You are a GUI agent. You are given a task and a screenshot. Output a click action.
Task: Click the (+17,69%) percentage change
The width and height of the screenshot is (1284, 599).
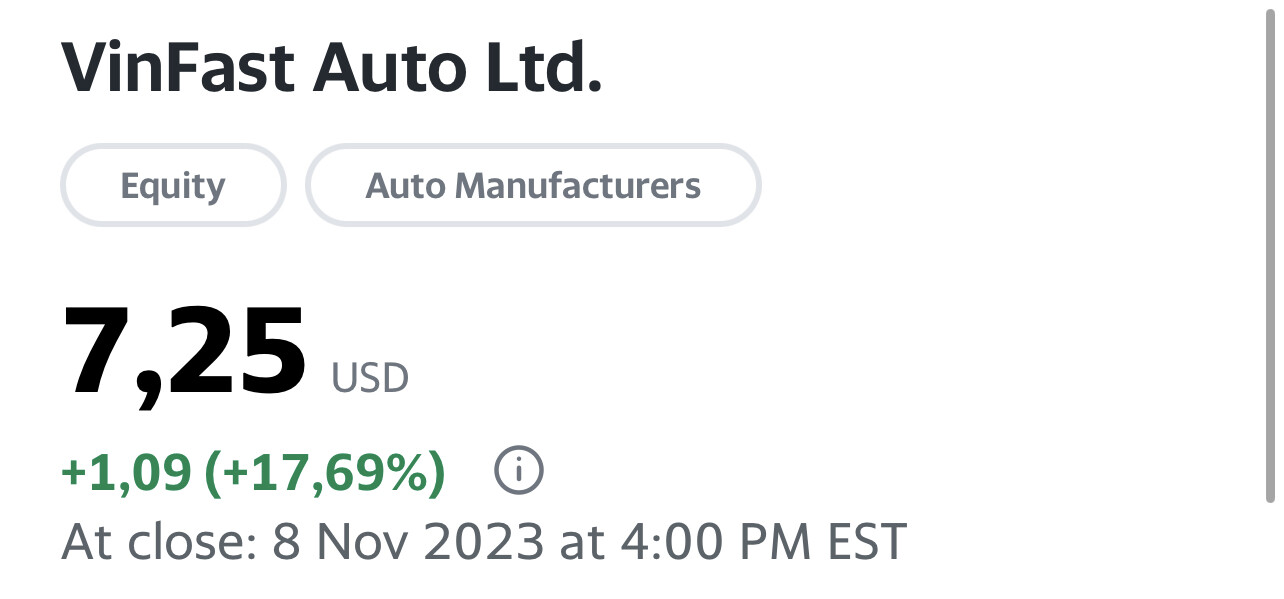tap(324, 472)
